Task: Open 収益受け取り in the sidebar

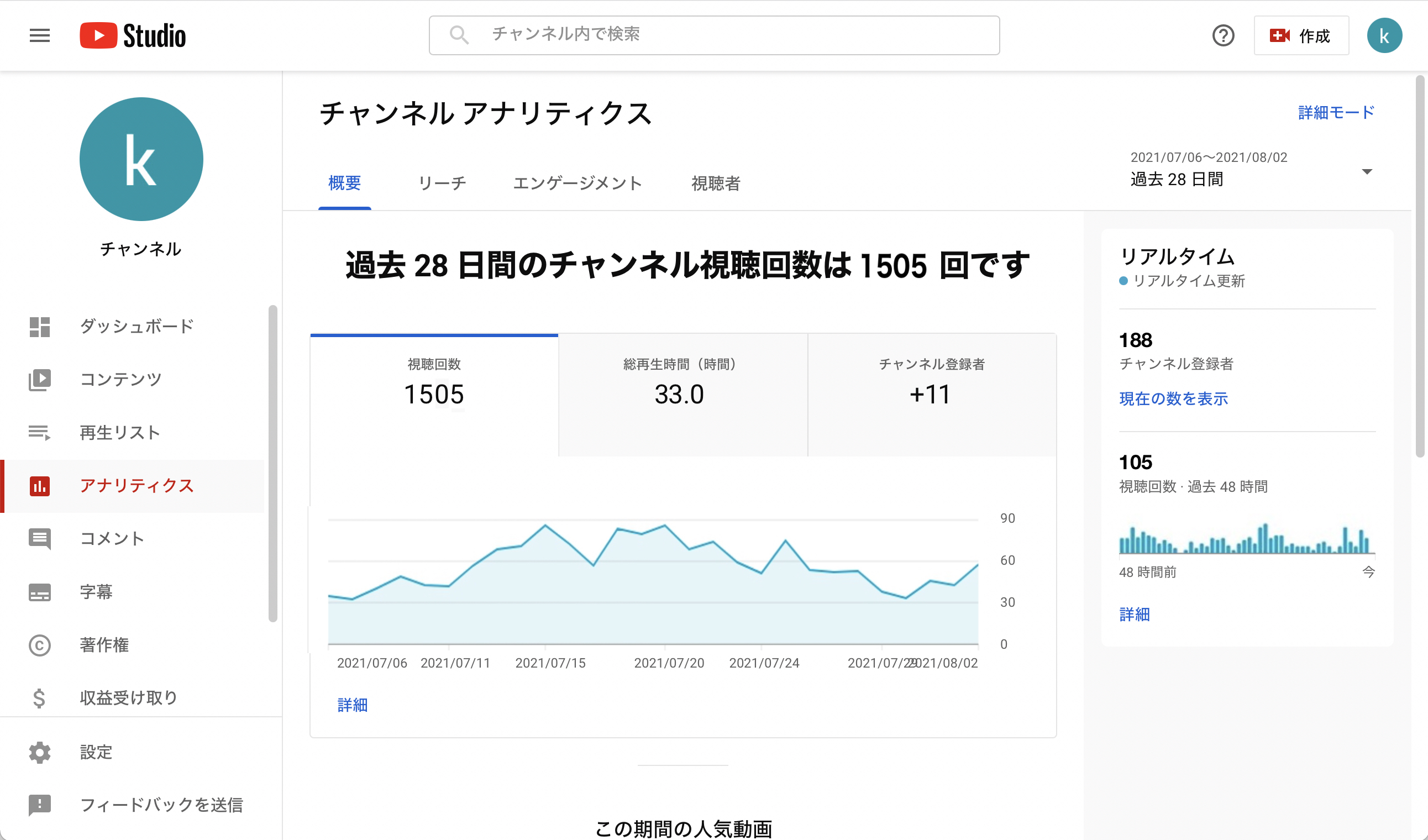Action: pos(133,698)
